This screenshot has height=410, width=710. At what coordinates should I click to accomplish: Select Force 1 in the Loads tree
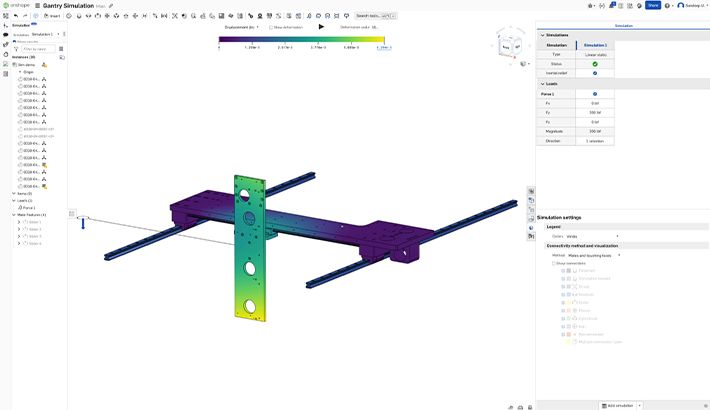29,207
